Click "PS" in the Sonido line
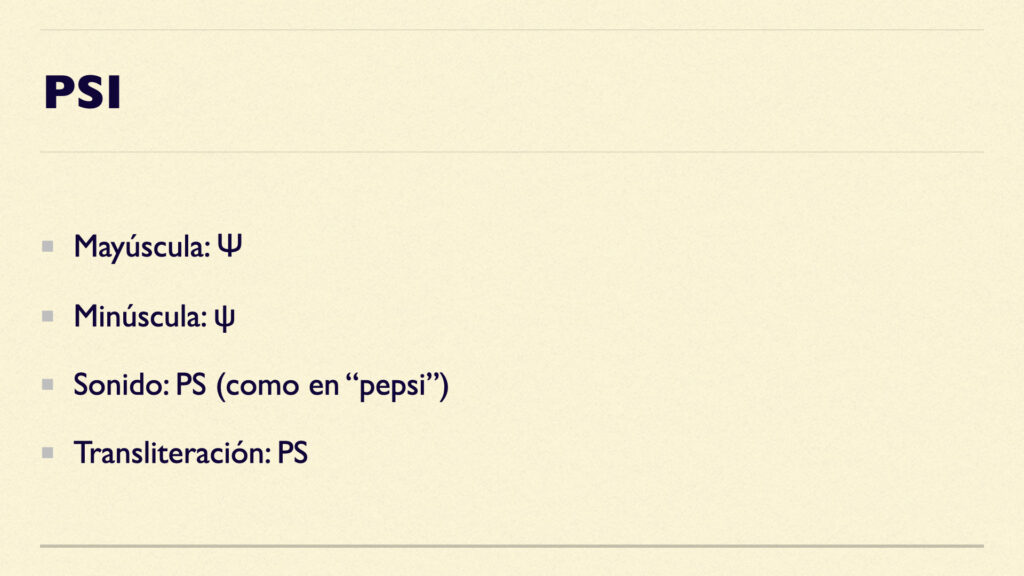Screen dimensions: 1024x576 (190, 385)
